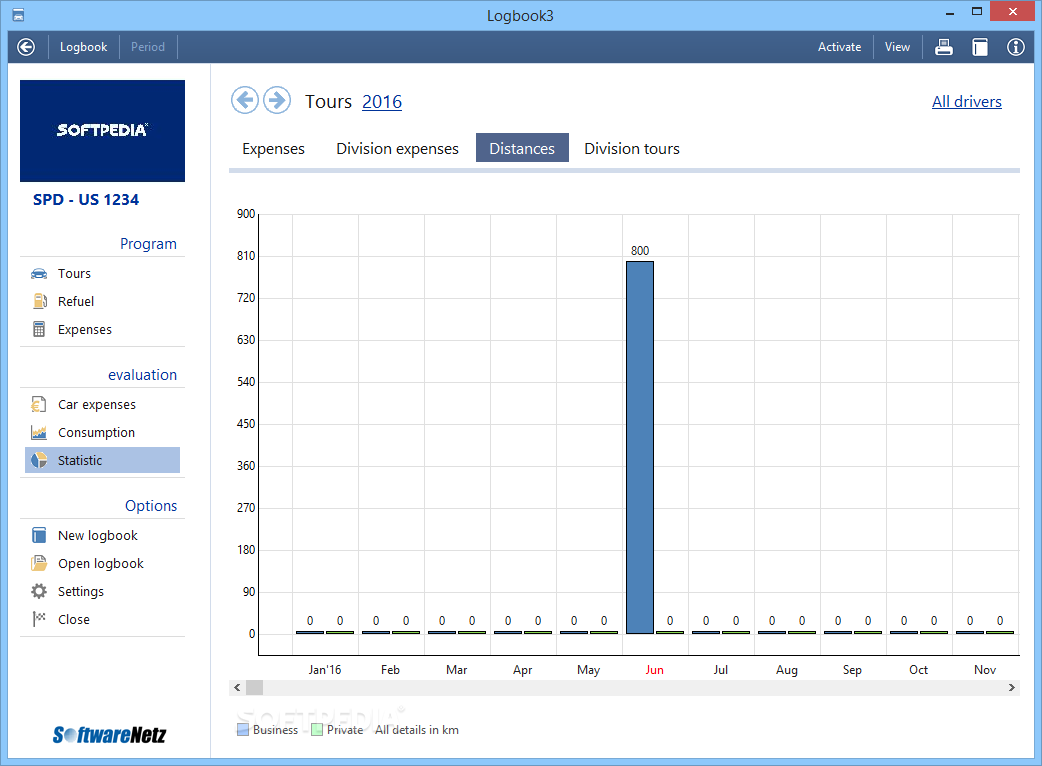Click the New logbook book icon
This screenshot has height=766, width=1042.
tap(39, 535)
